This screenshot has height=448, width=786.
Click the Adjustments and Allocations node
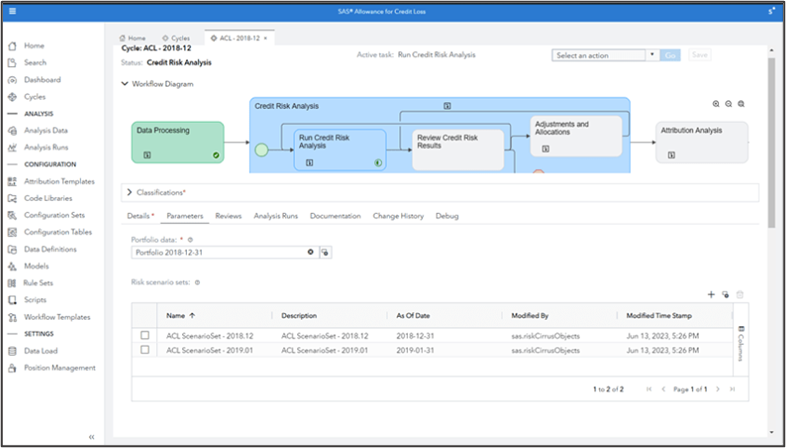(576, 136)
